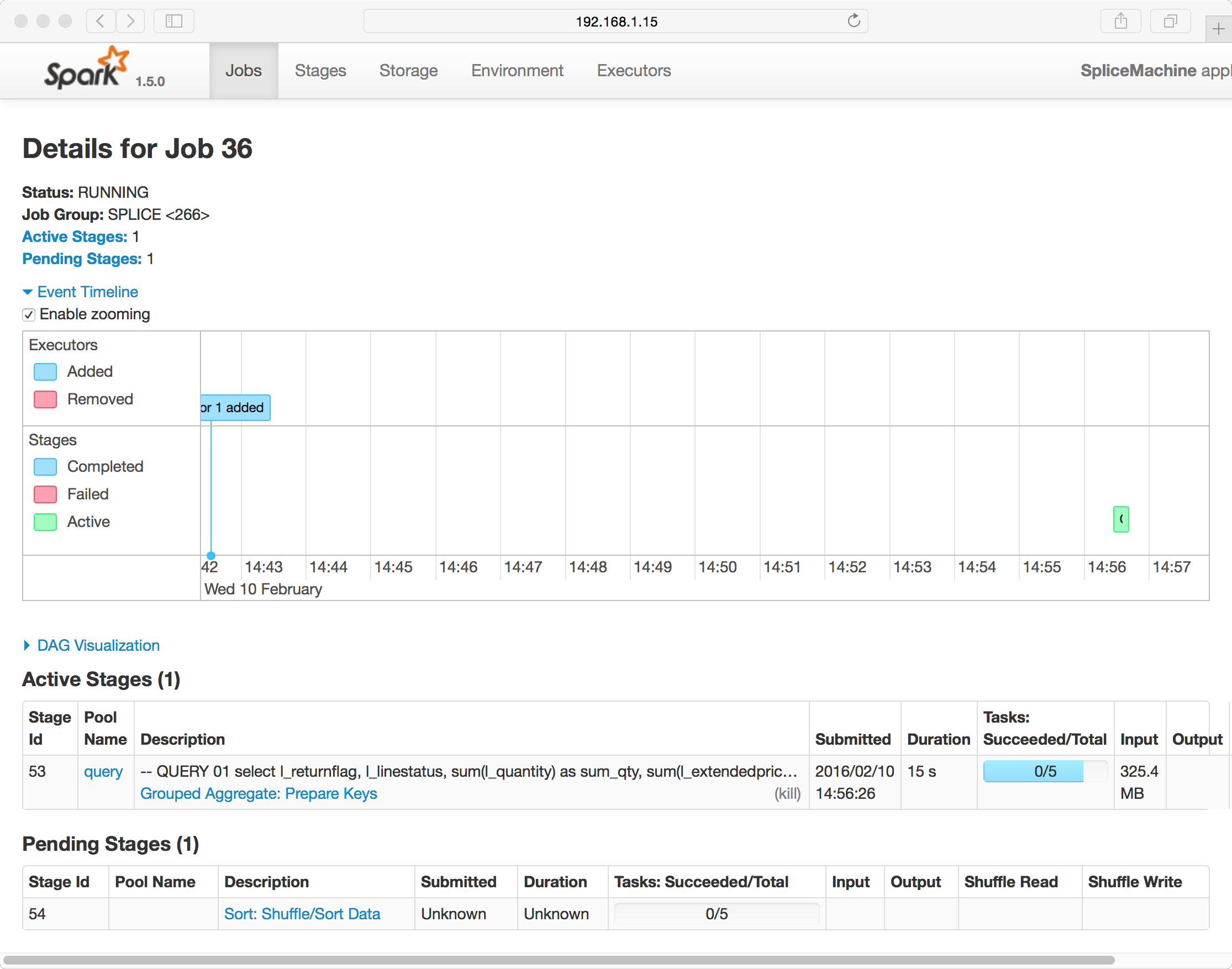This screenshot has height=969, width=1232.
Task: Go back with the browser back arrow
Action: (x=101, y=21)
